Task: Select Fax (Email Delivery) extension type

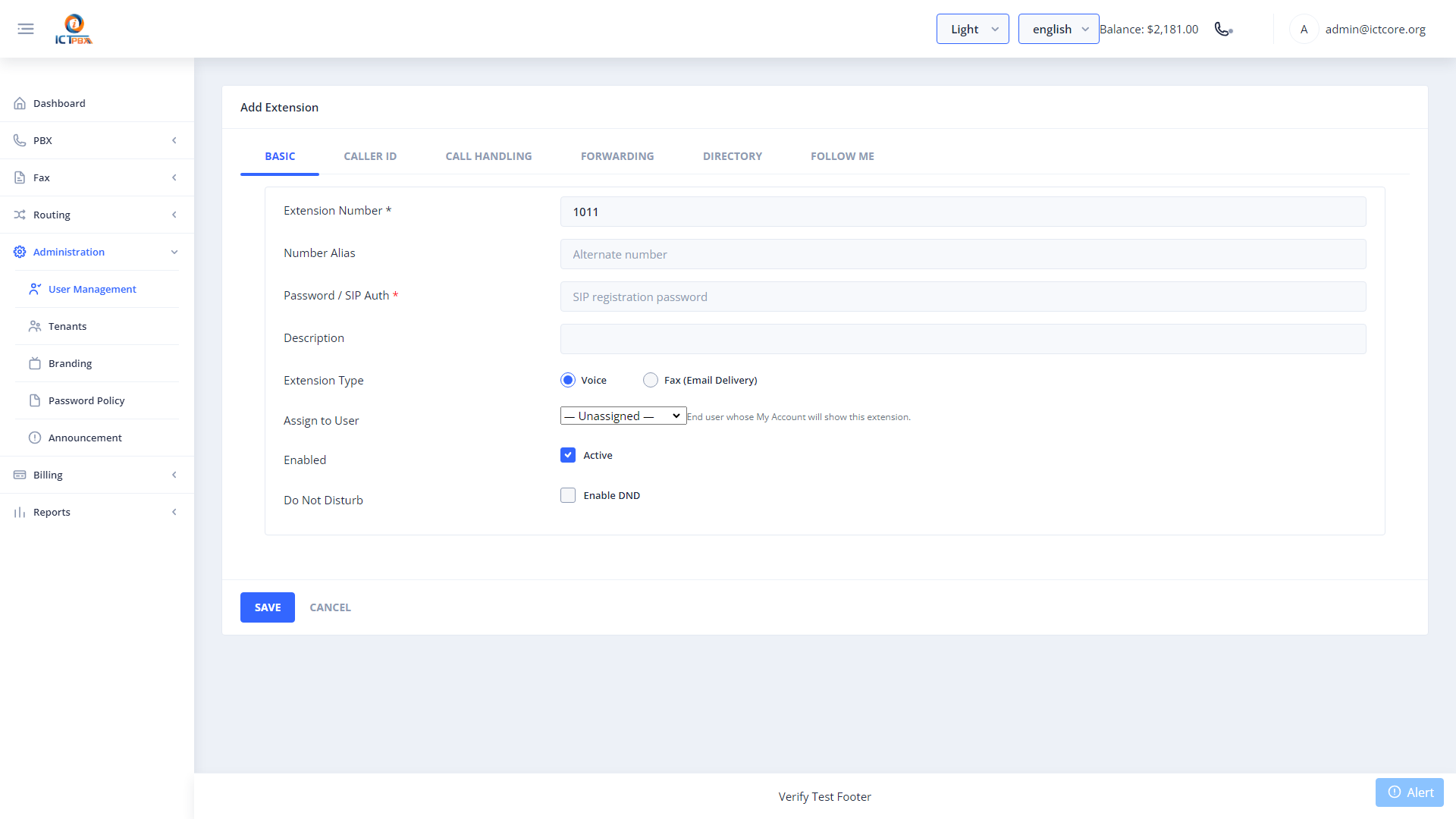Action: pos(651,380)
